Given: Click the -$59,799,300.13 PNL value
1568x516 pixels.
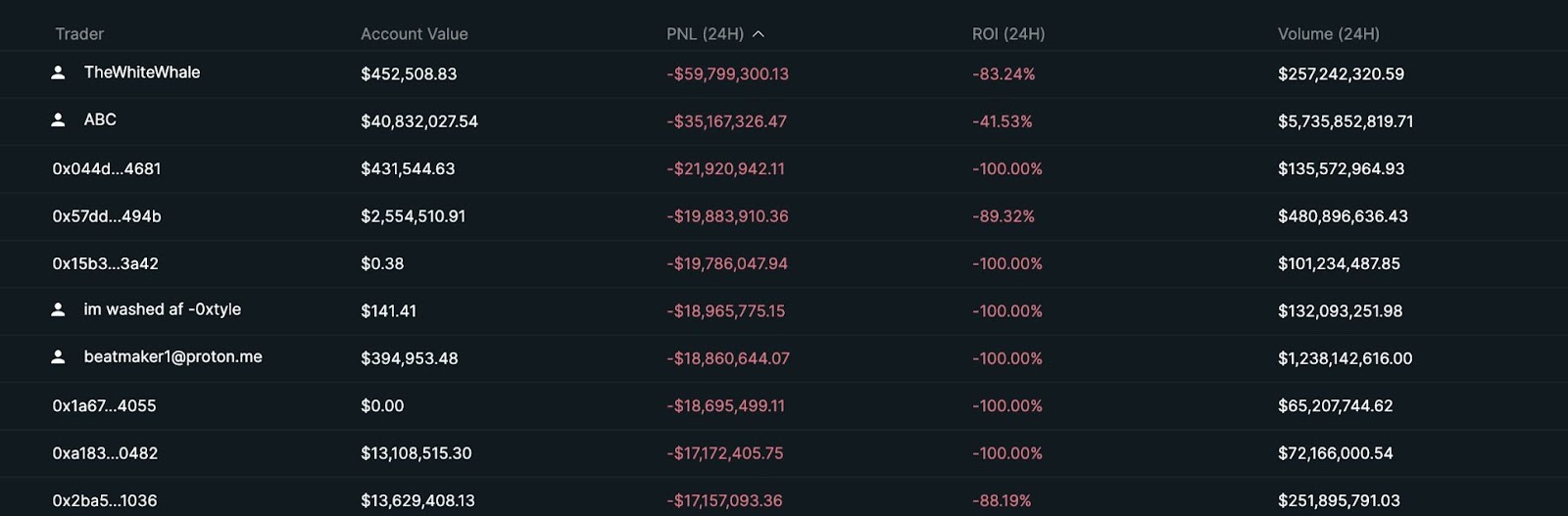Looking at the screenshot, I should (x=727, y=74).
